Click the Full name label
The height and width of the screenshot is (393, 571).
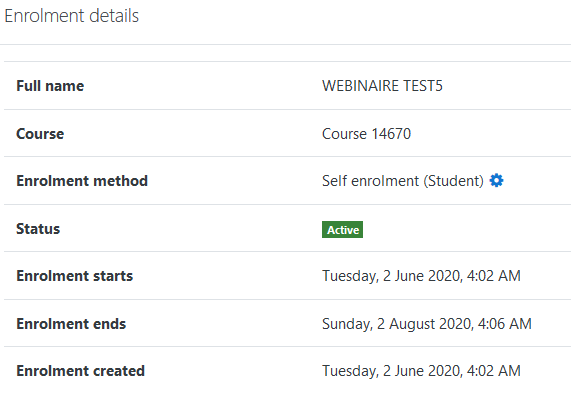[50, 86]
